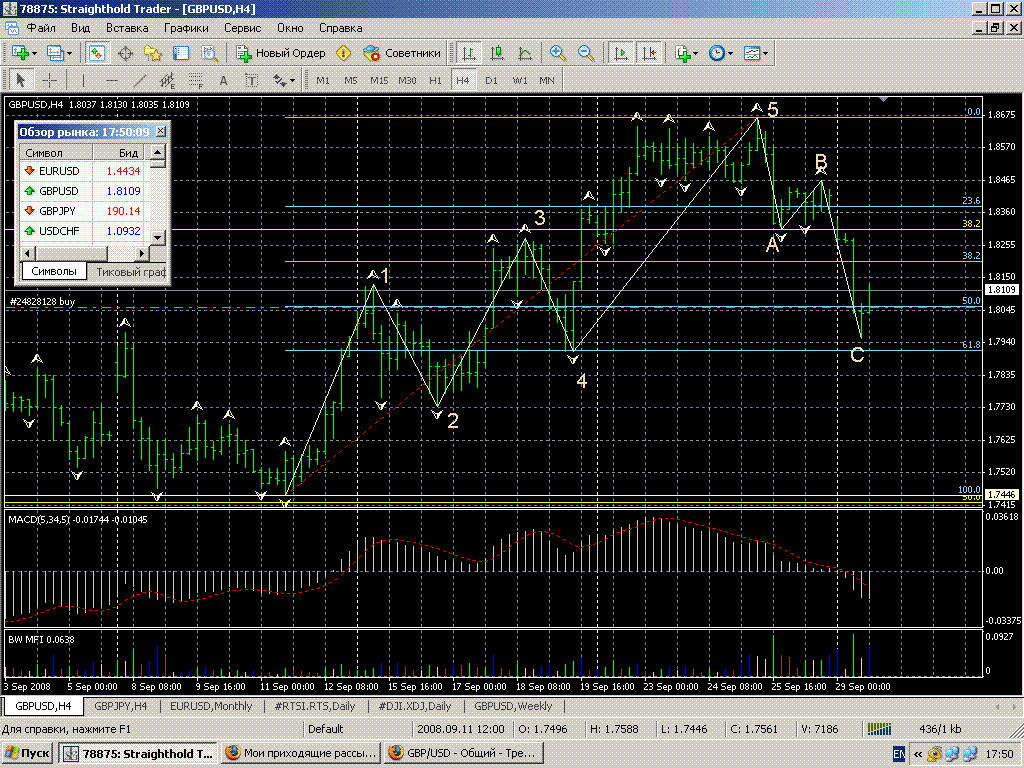Select the Equidistant Channel tool

click(x=168, y=80)
